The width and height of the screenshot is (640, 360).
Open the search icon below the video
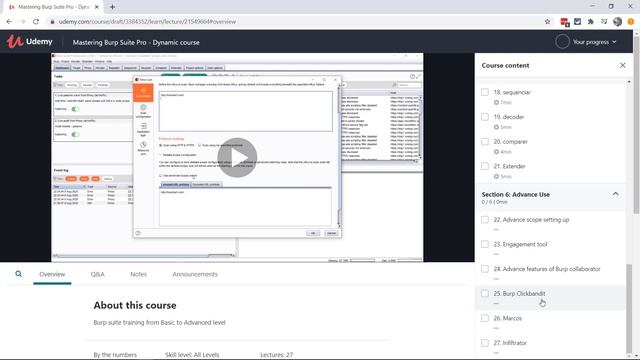coord(18,274)
